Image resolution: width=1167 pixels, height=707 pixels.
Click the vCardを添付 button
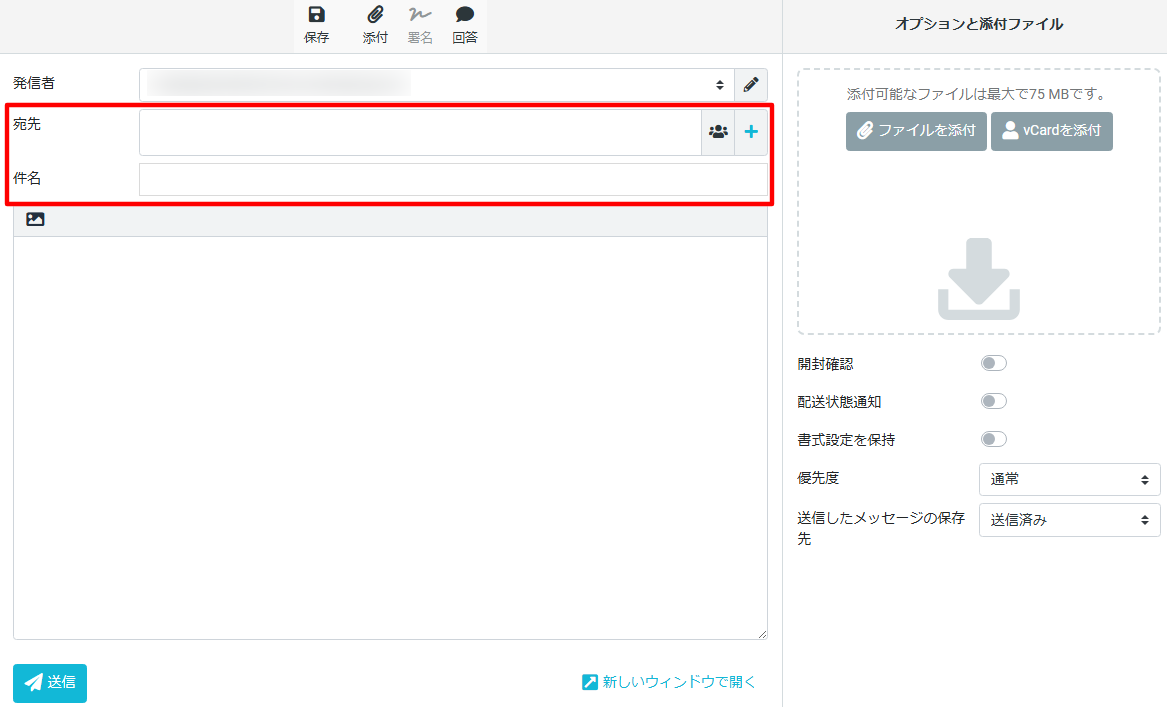1052,131
